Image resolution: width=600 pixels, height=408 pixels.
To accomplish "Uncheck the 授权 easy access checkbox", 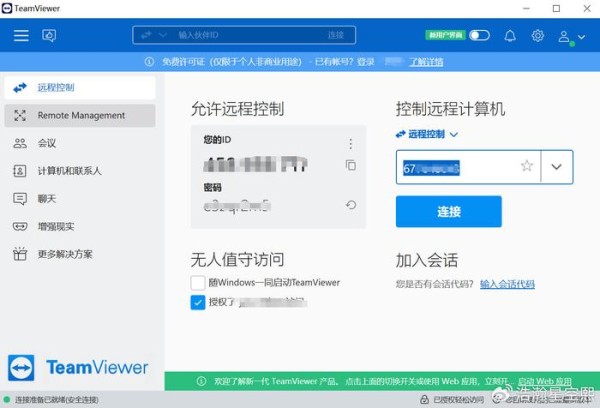I will point(198,302).
